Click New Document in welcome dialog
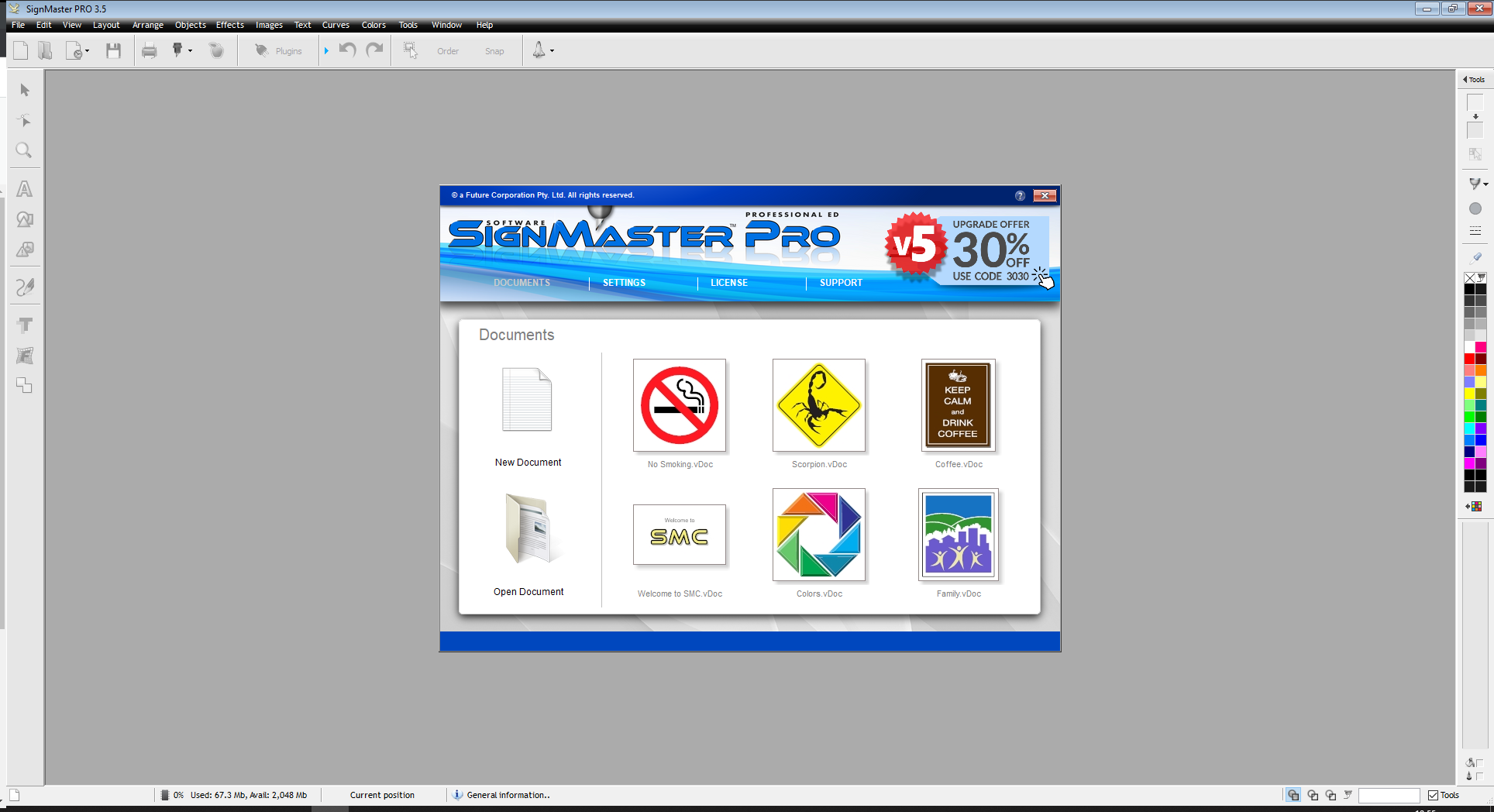Image resolution: width=1494 pixels, height=812 pixels. click(528, 417)
